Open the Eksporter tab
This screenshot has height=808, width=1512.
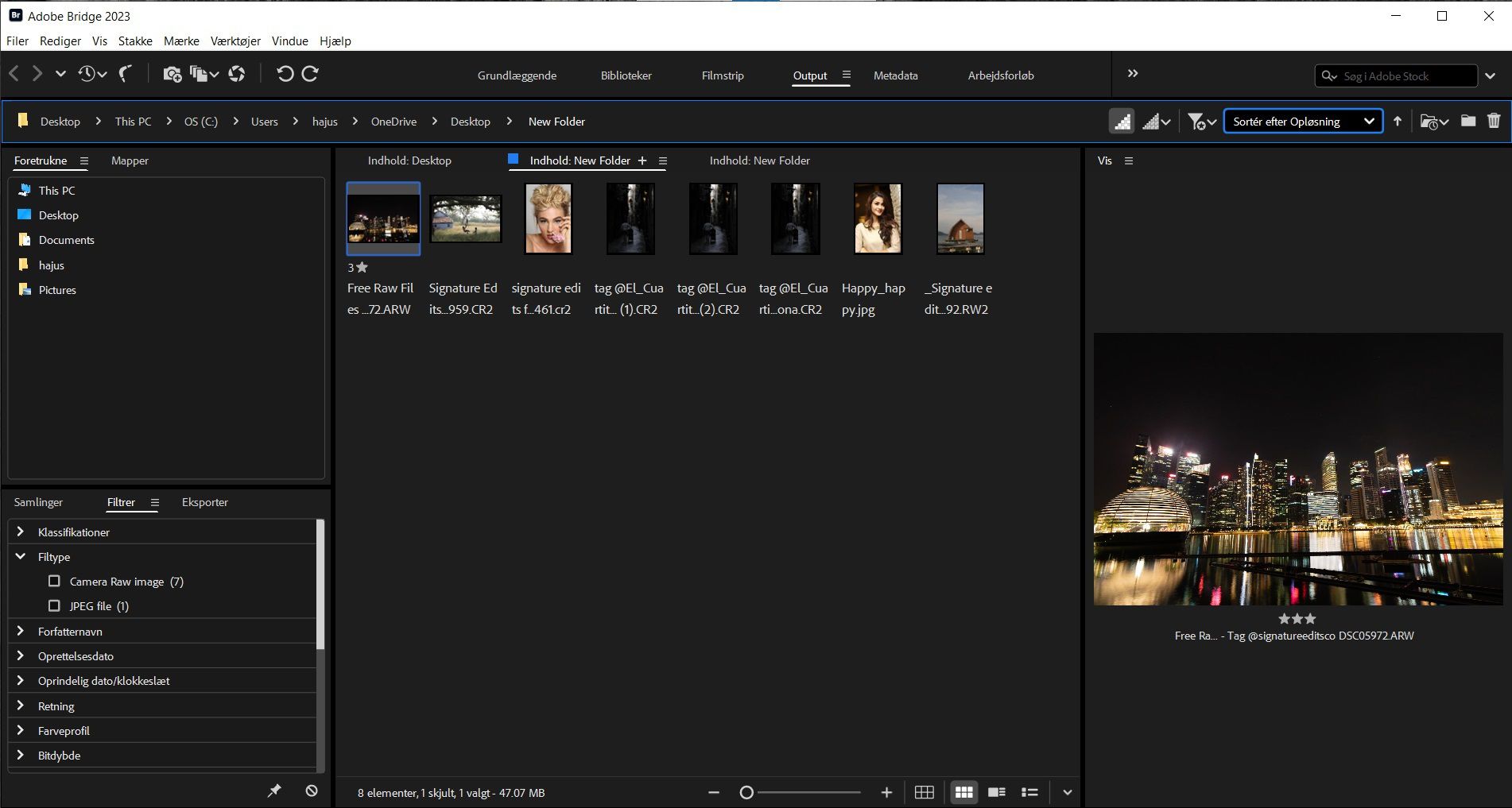tap(204, 502)
